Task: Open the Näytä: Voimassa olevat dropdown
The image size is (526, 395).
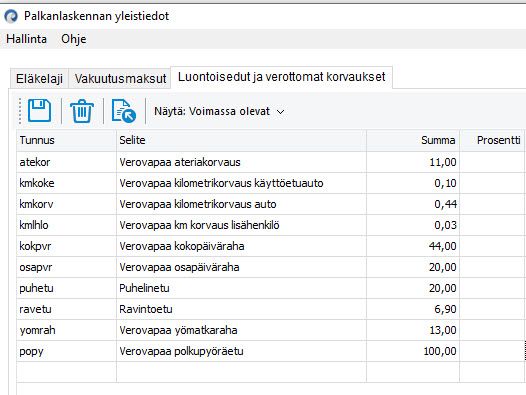Action: pyautogui.click(x=219, y=111)
